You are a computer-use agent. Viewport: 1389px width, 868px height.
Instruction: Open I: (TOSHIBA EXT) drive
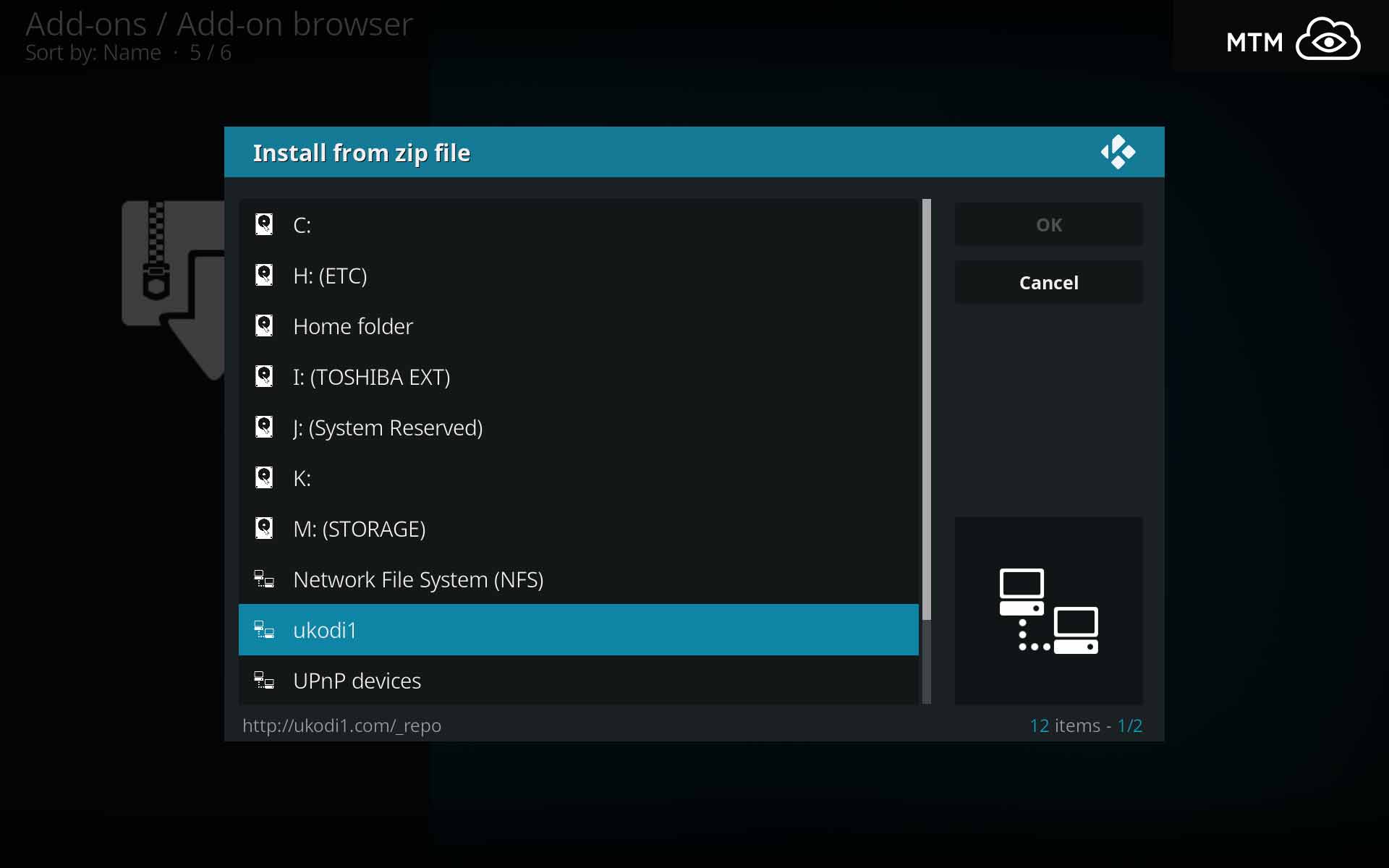(579, 376)
